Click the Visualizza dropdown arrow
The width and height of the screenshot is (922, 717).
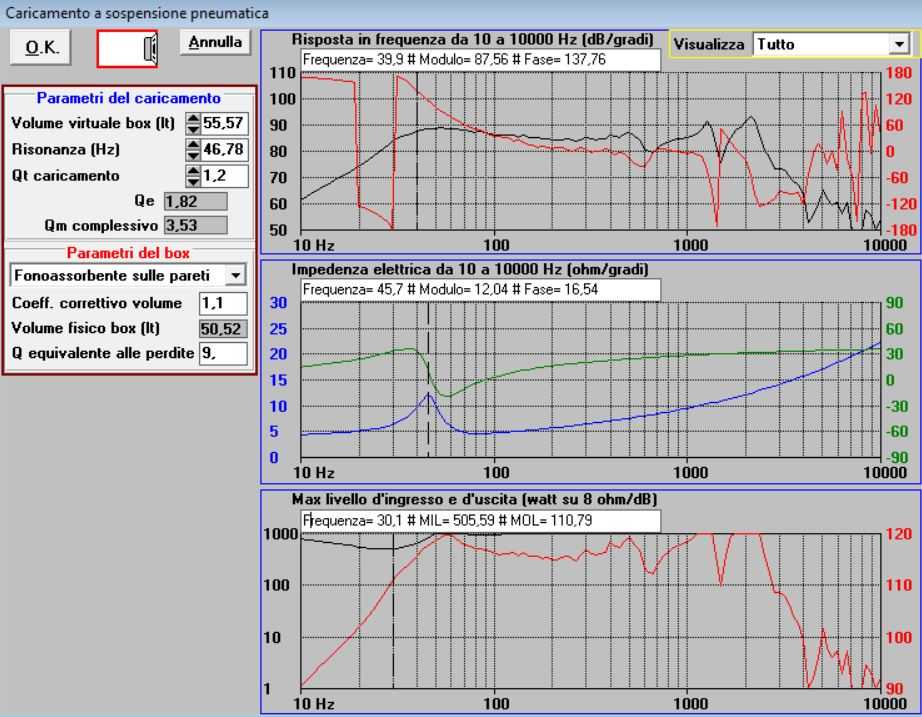point(898,44)
